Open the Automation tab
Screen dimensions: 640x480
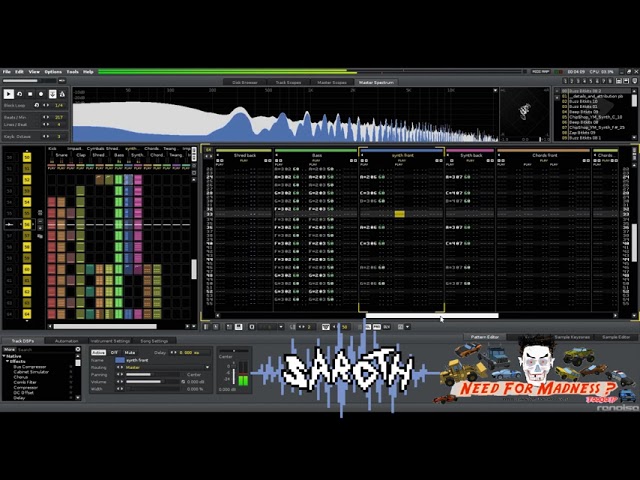coord(66,341)
